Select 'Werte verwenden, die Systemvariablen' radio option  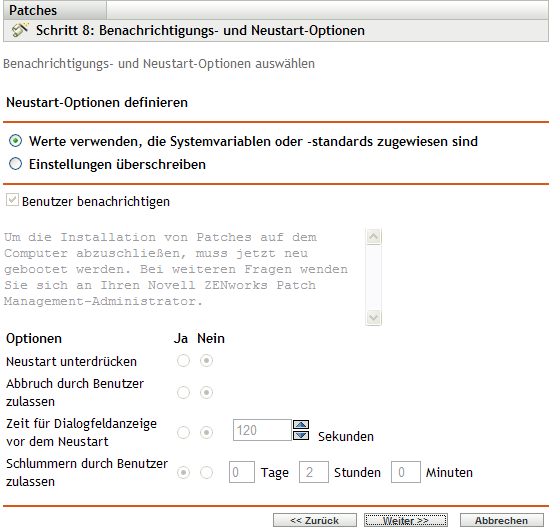[15, 141]
